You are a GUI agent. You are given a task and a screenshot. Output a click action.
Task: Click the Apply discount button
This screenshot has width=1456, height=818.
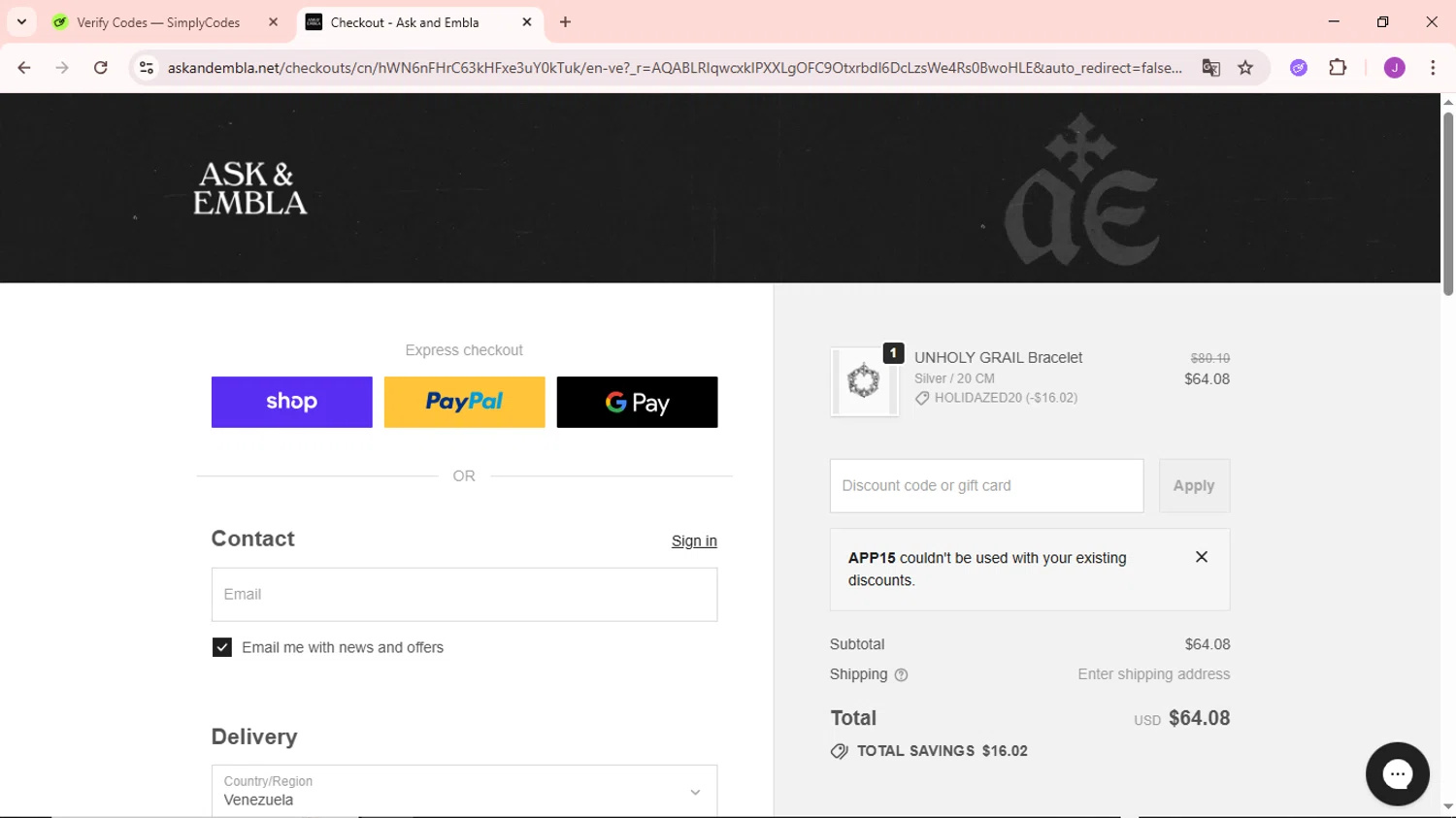1194,486
